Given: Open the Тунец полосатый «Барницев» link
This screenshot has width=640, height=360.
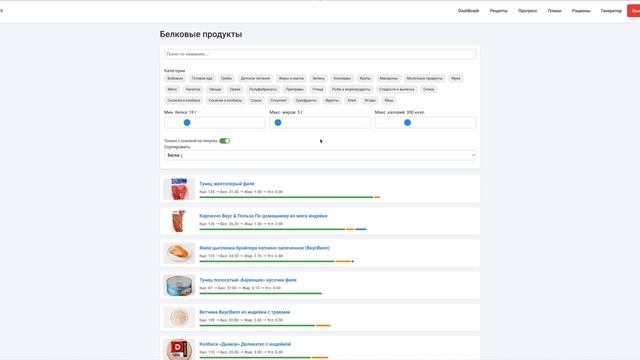Looking at the screenshot, I should coord(248,280).
